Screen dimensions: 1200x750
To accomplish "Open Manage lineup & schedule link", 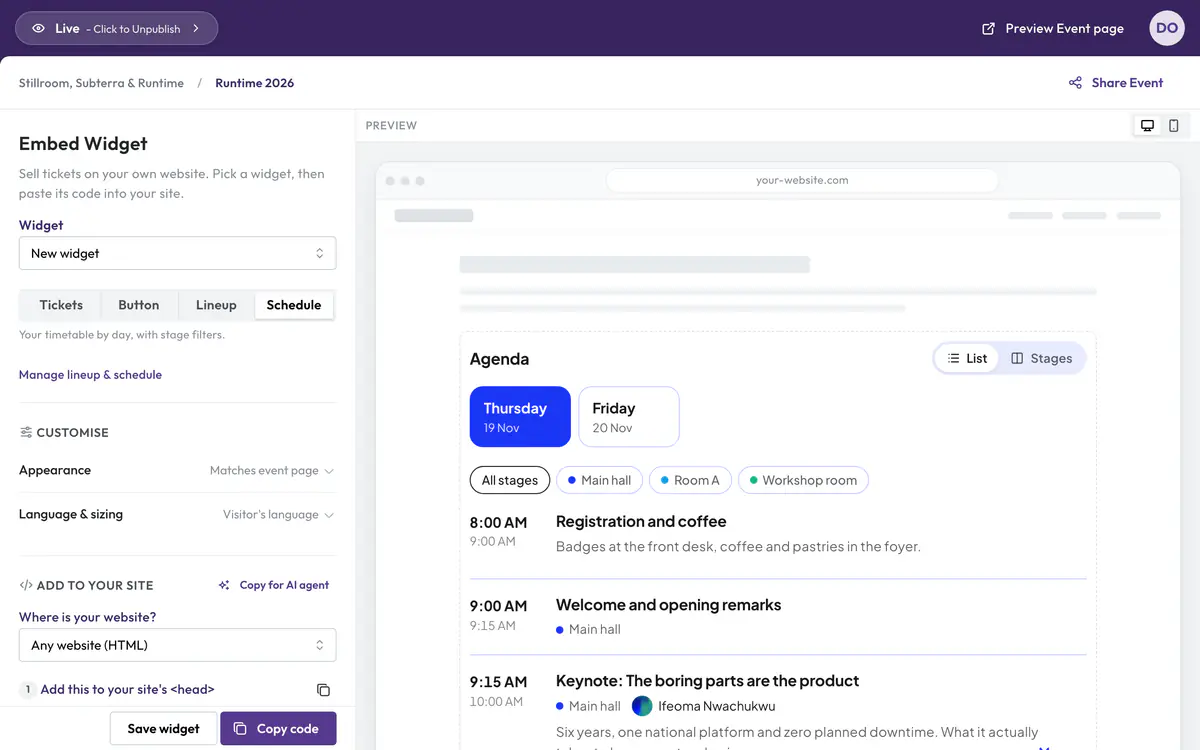I will point(90,375).
